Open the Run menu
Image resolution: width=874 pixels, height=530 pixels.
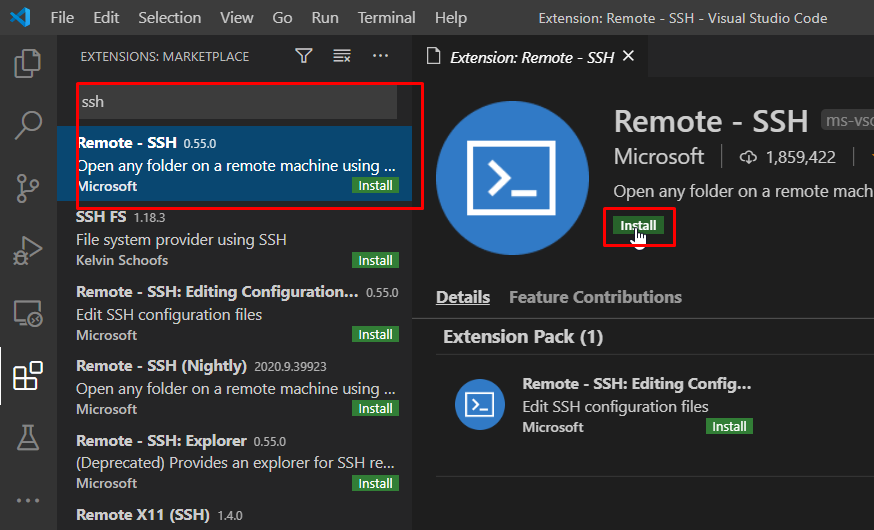tap(325, 18)
